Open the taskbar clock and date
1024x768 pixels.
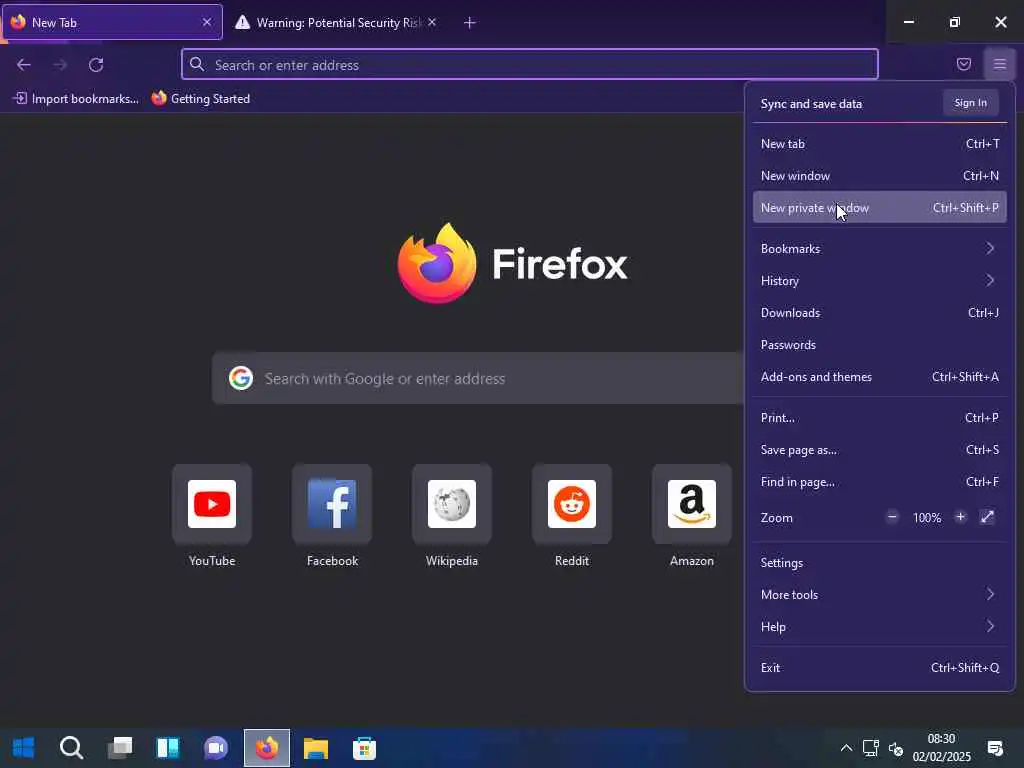point(941,748)
